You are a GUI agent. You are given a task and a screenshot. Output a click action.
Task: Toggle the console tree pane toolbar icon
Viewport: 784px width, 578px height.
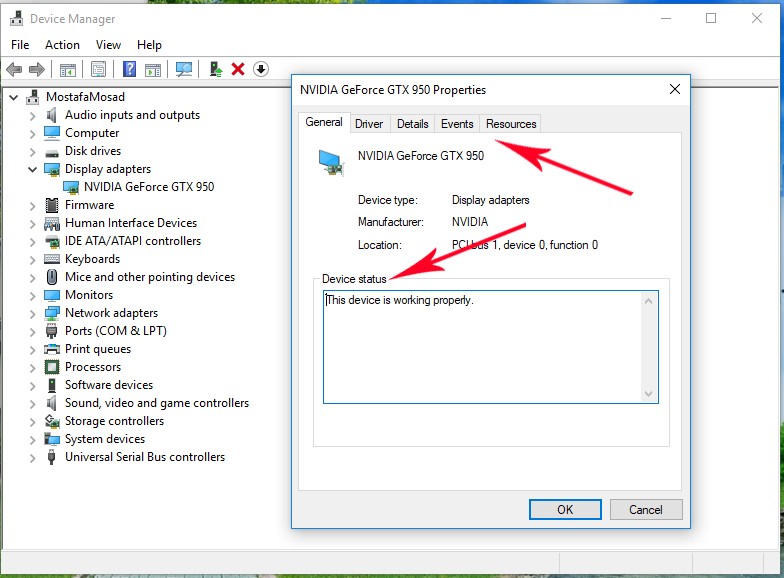tap(68, 70)
